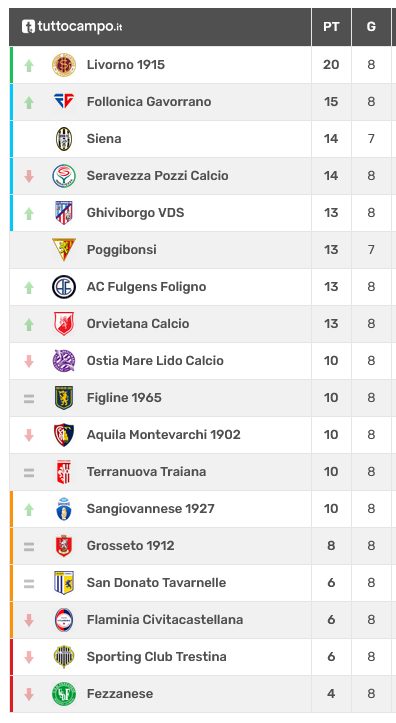Click Flaminia Civitacastellana's red down arrow

point(29,620)
